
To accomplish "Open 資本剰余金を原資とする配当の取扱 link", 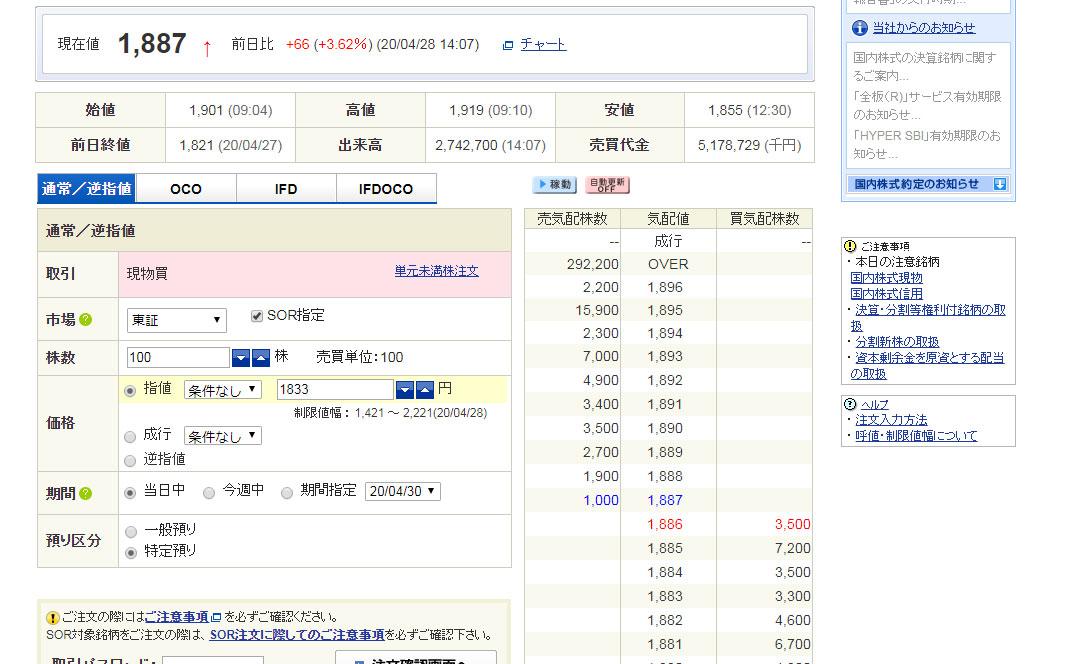I will point(927,365).
